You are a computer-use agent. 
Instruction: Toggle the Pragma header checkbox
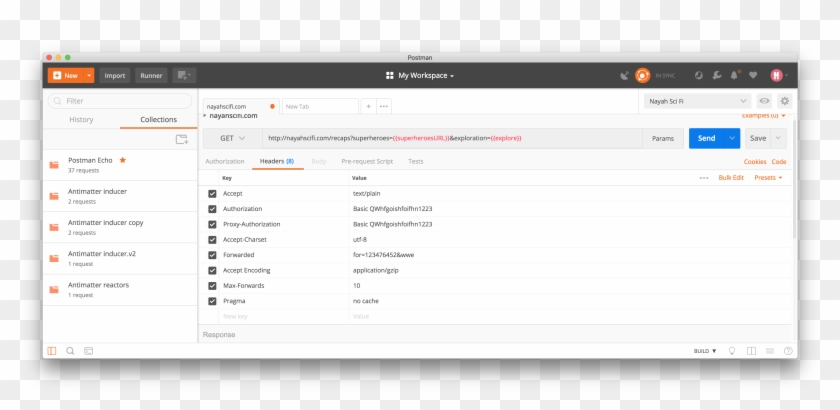(x=212, y=301)
